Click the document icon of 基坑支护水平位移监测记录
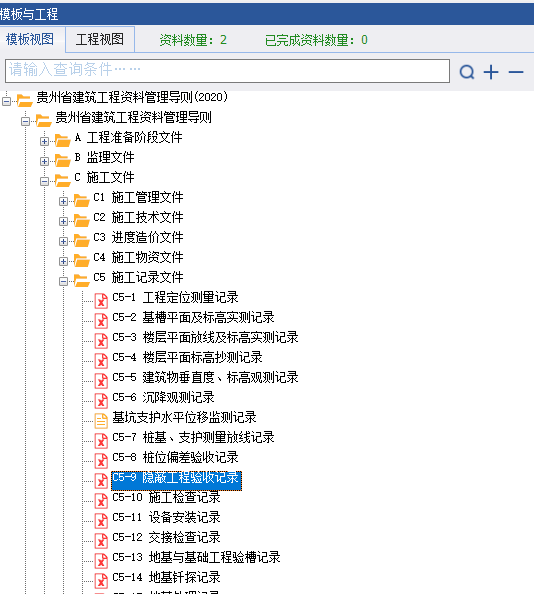 point(101,420)
